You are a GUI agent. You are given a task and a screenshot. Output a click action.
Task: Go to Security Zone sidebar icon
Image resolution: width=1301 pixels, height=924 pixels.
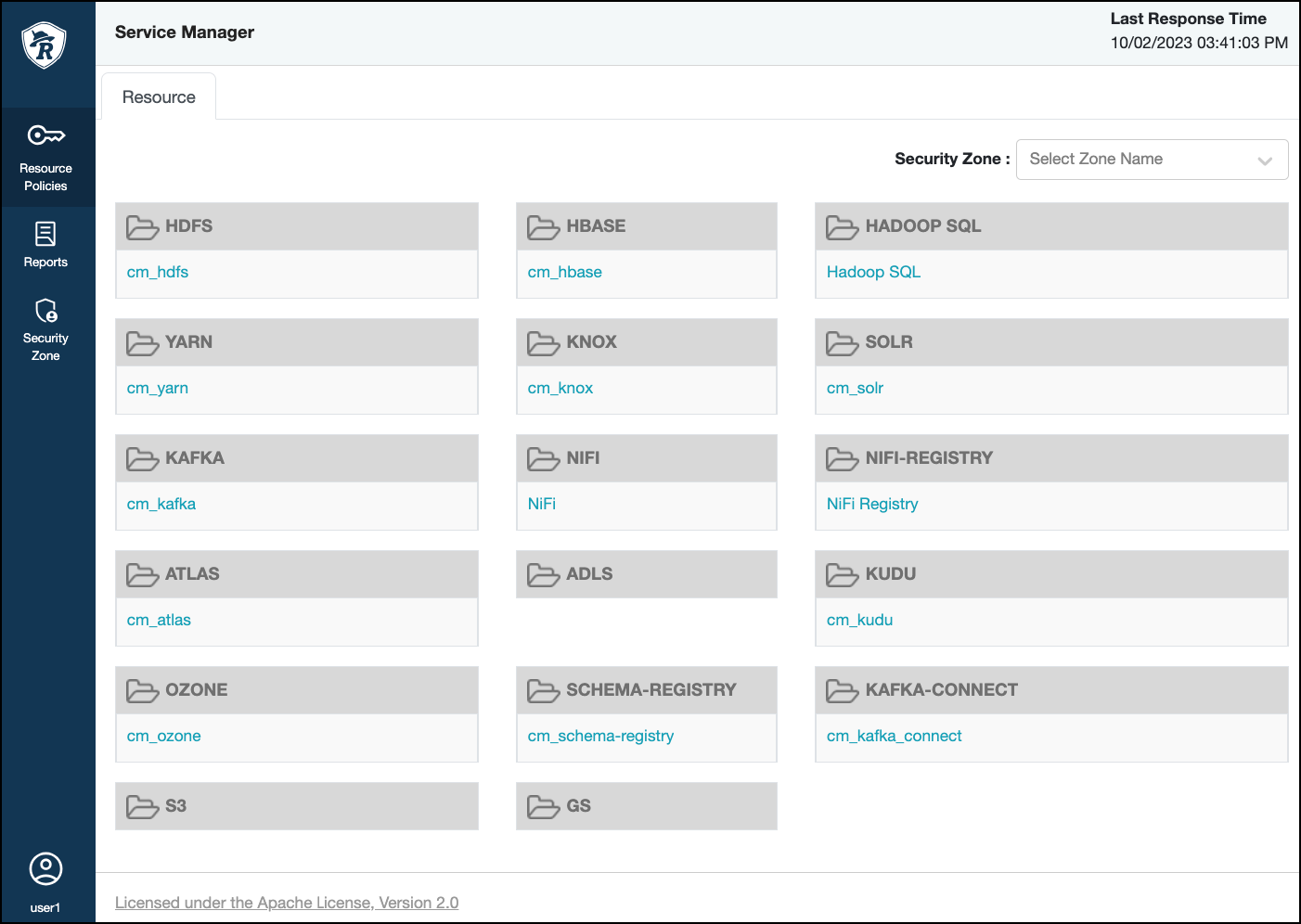(x=45, y=311)
